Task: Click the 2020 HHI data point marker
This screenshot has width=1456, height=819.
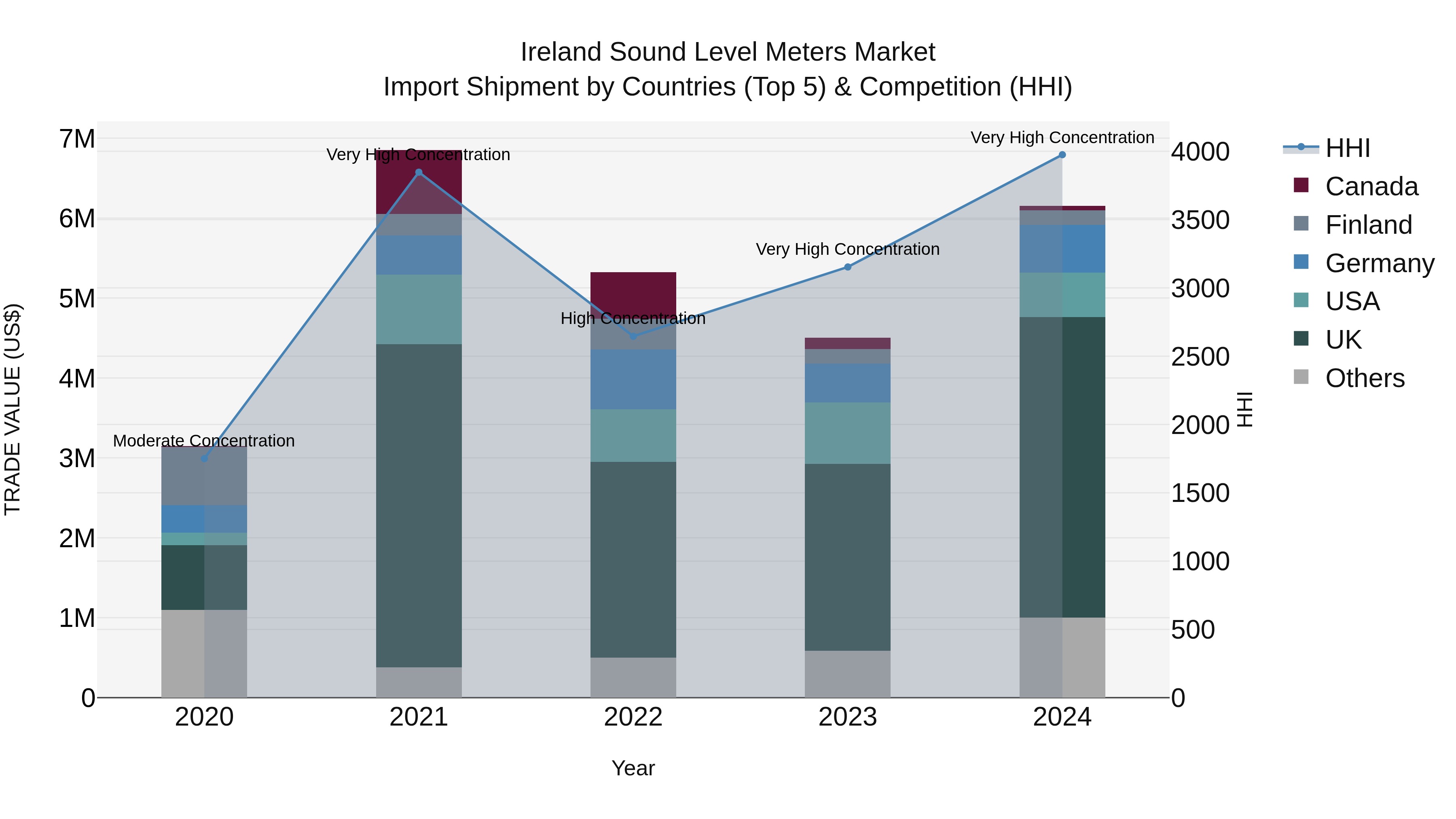Action: point(205,458)
